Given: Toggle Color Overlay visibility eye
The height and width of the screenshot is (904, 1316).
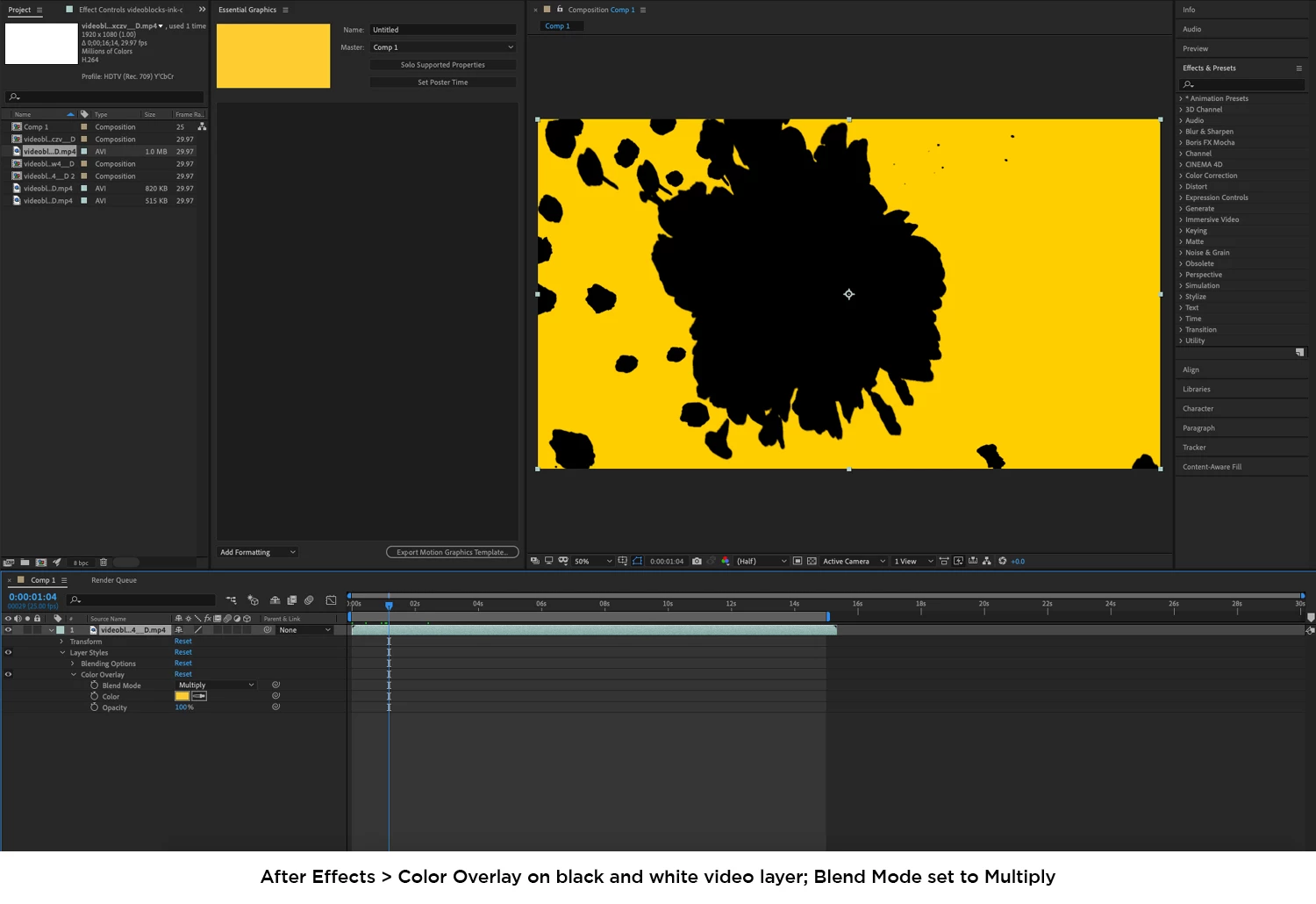Looking at the screenshot, I should (x=8, y=674).
